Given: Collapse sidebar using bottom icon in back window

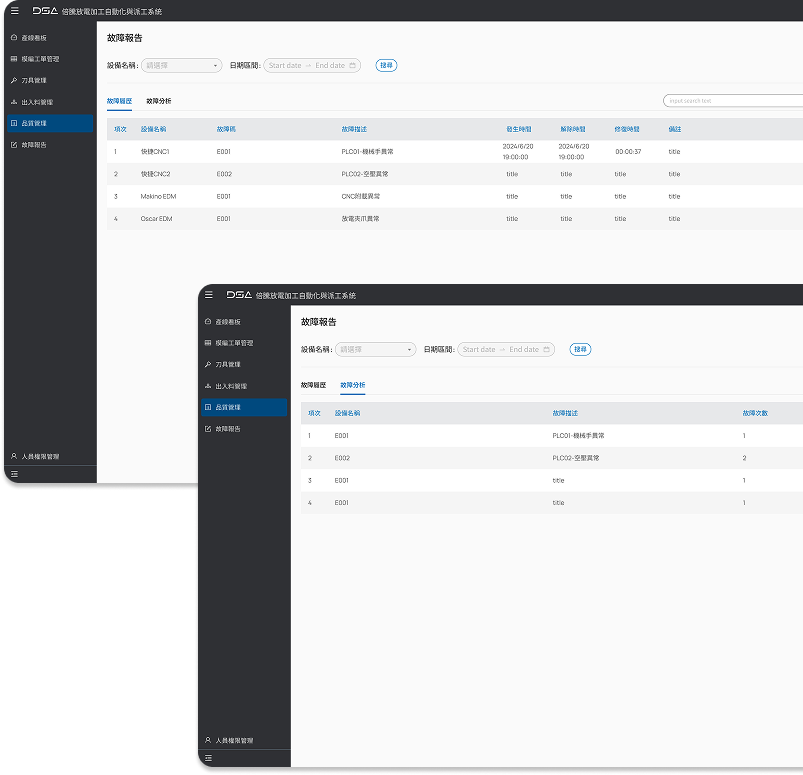Looking at the screenshot, I should point(14,474).
